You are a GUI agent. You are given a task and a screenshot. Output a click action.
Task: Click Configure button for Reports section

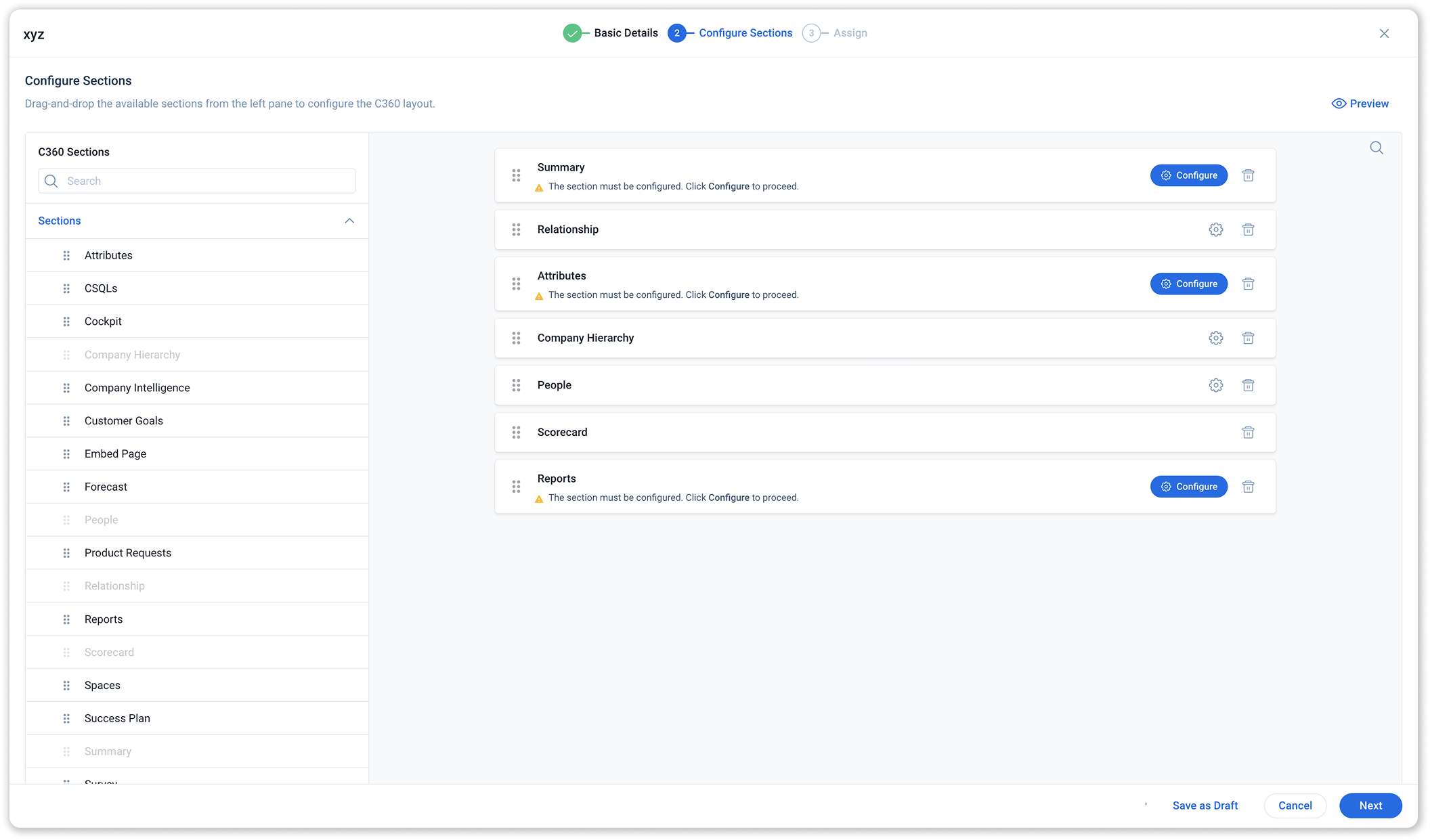coord(1188,487)
